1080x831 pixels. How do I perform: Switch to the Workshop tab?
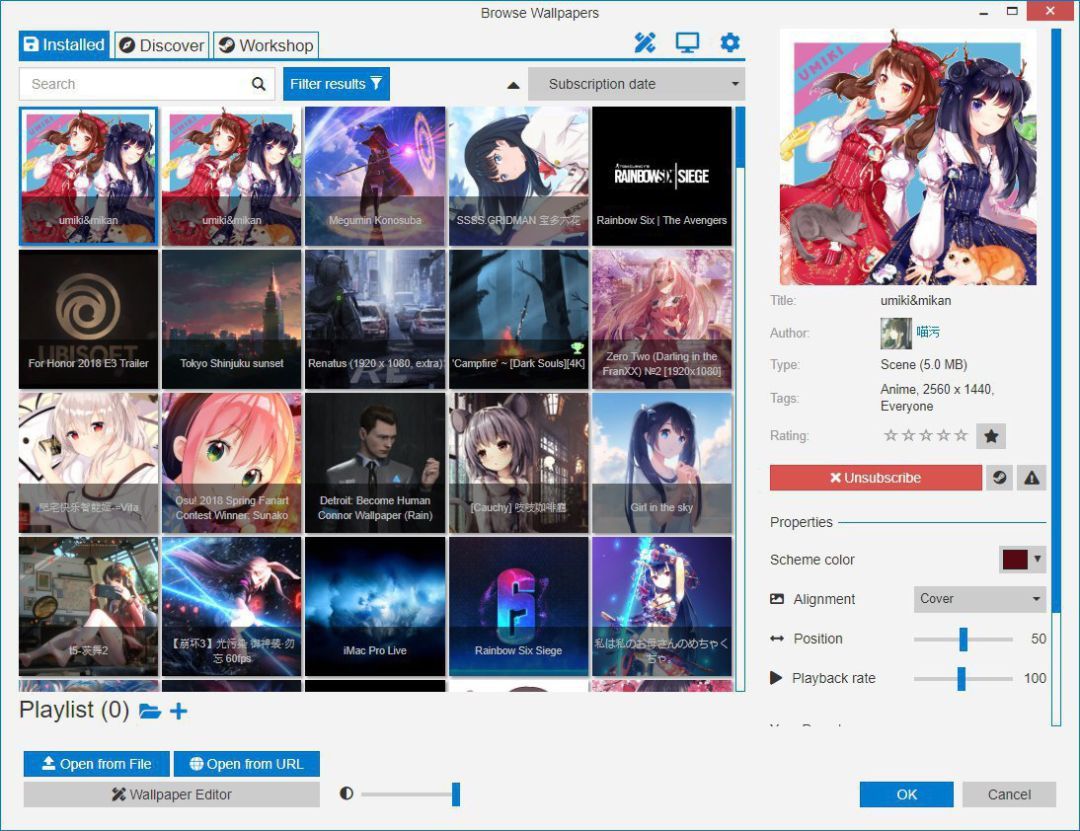[x=266, y=45]
